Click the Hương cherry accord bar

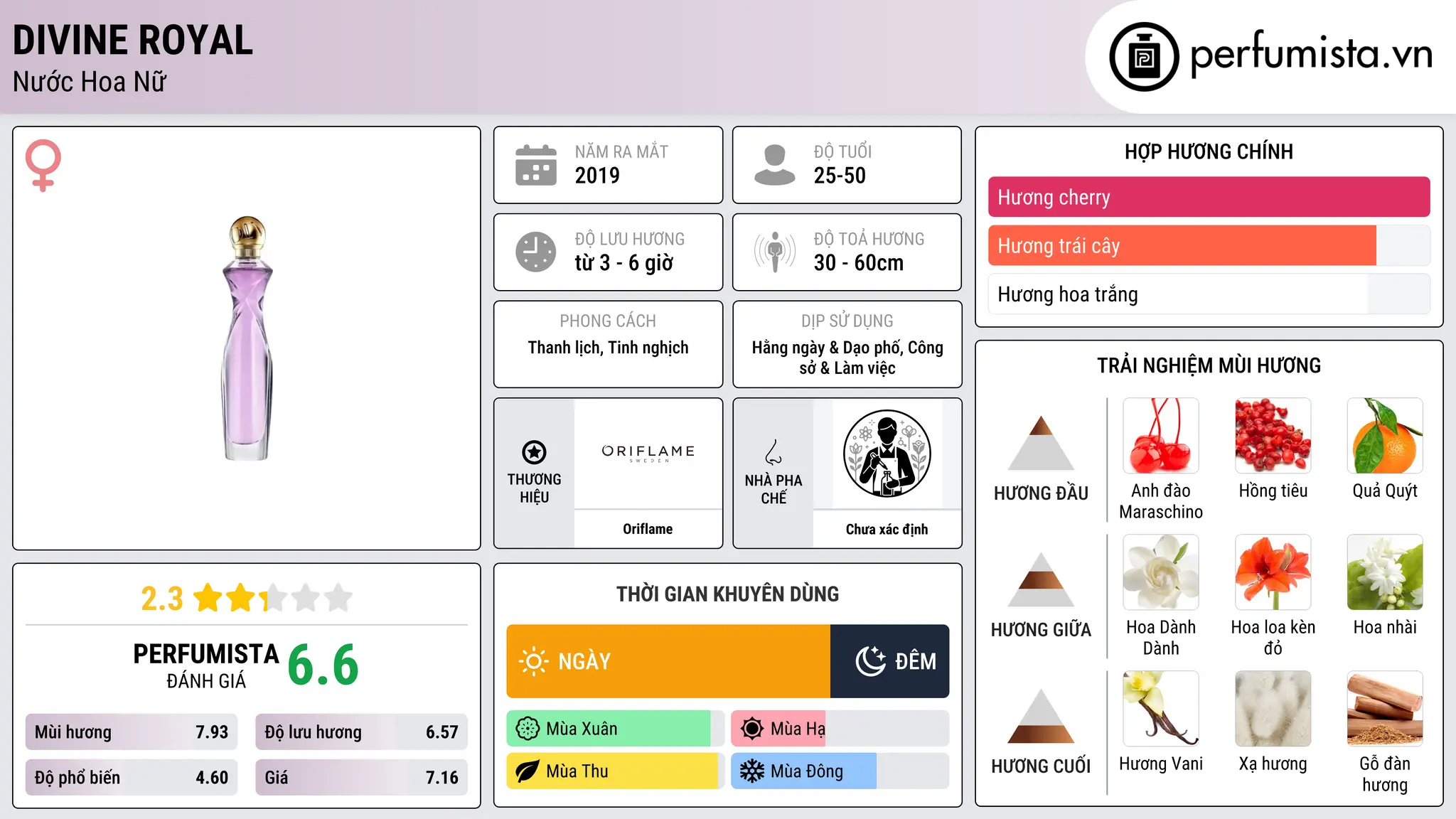coord(1209,197)
